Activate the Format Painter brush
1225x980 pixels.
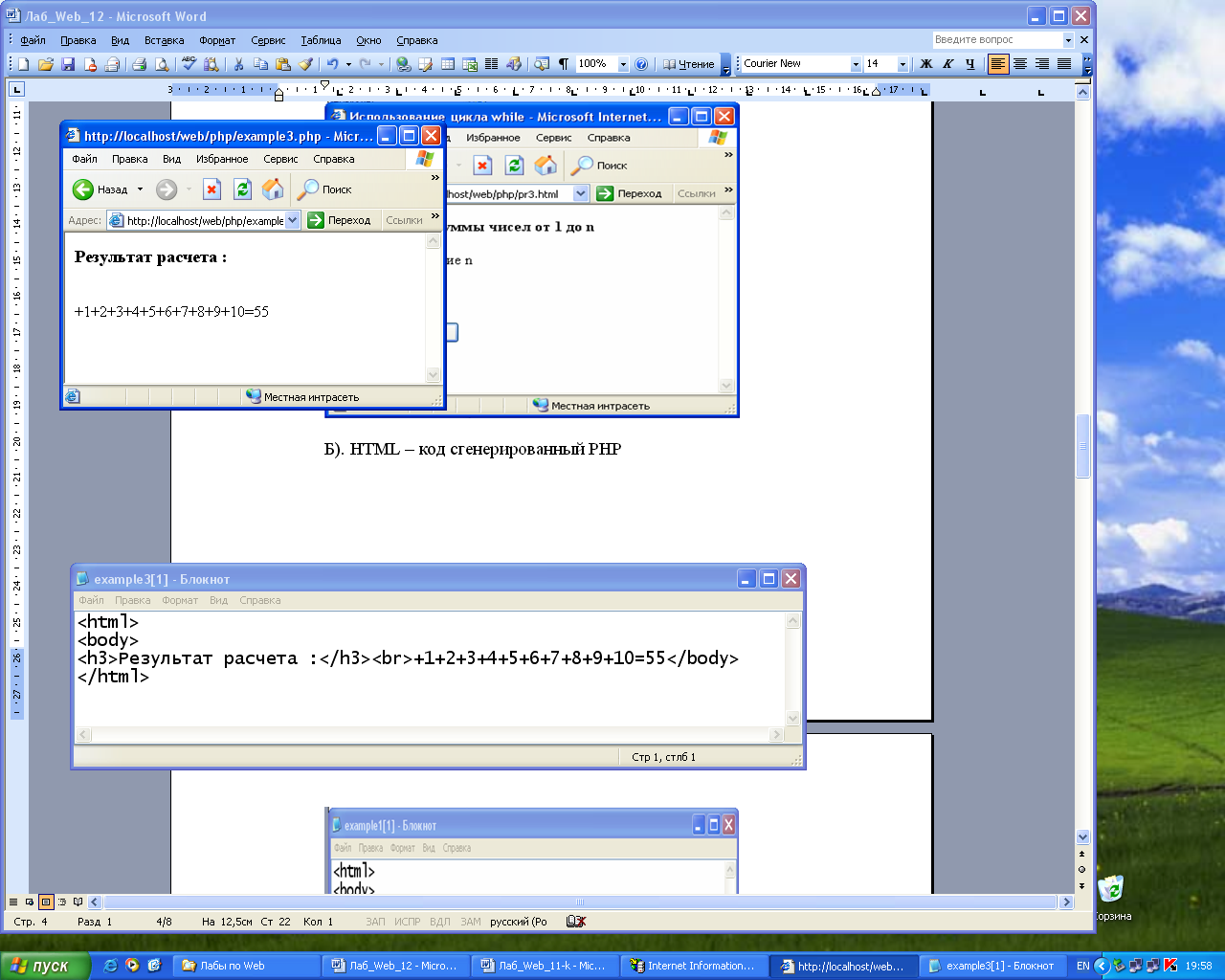tap(305, 64)
